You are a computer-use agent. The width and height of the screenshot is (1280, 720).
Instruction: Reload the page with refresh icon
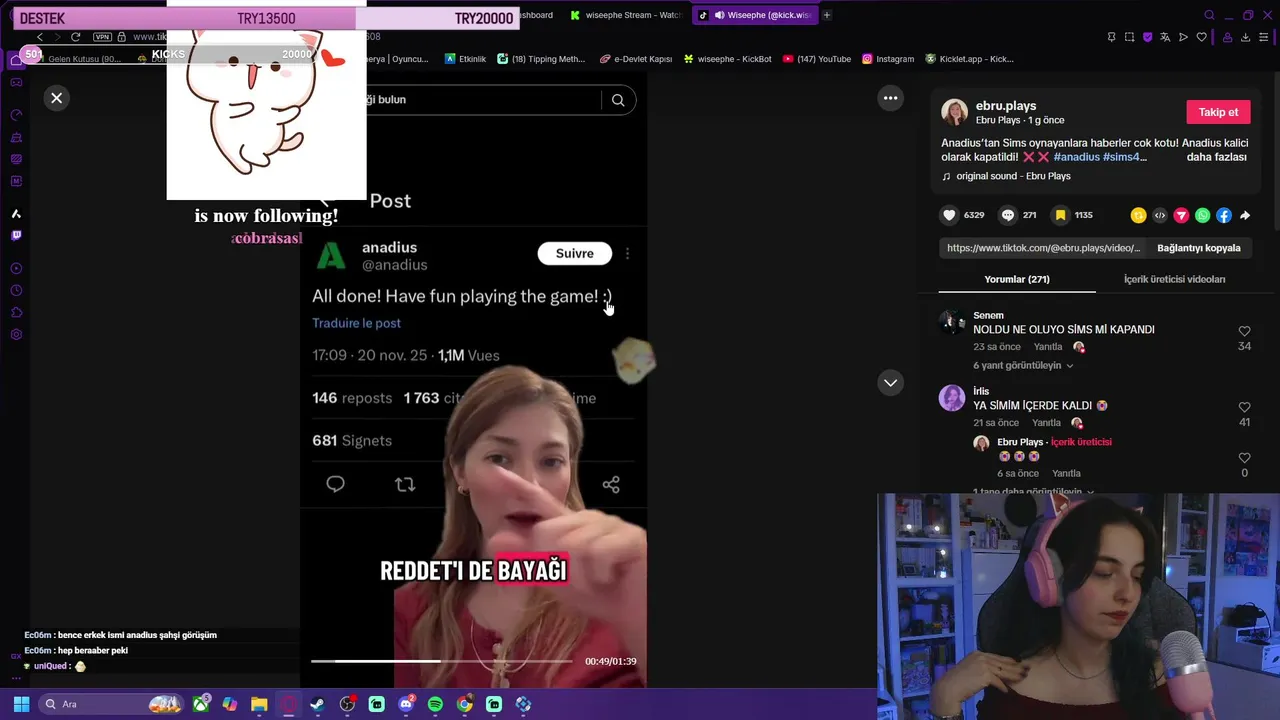coord(75,37)
